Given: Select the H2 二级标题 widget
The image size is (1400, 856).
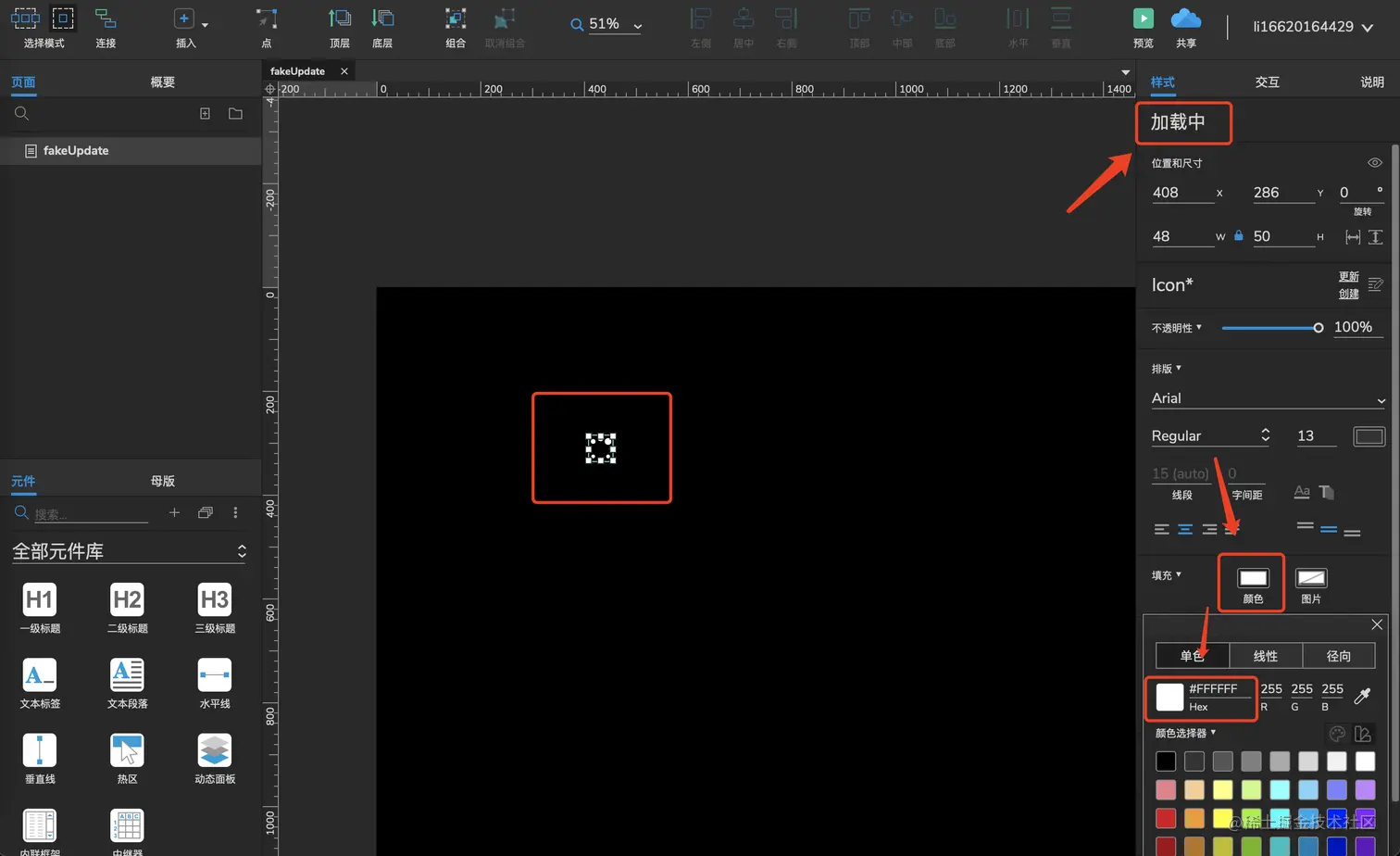Looking at the screenshot, I should tap(127, 608).
